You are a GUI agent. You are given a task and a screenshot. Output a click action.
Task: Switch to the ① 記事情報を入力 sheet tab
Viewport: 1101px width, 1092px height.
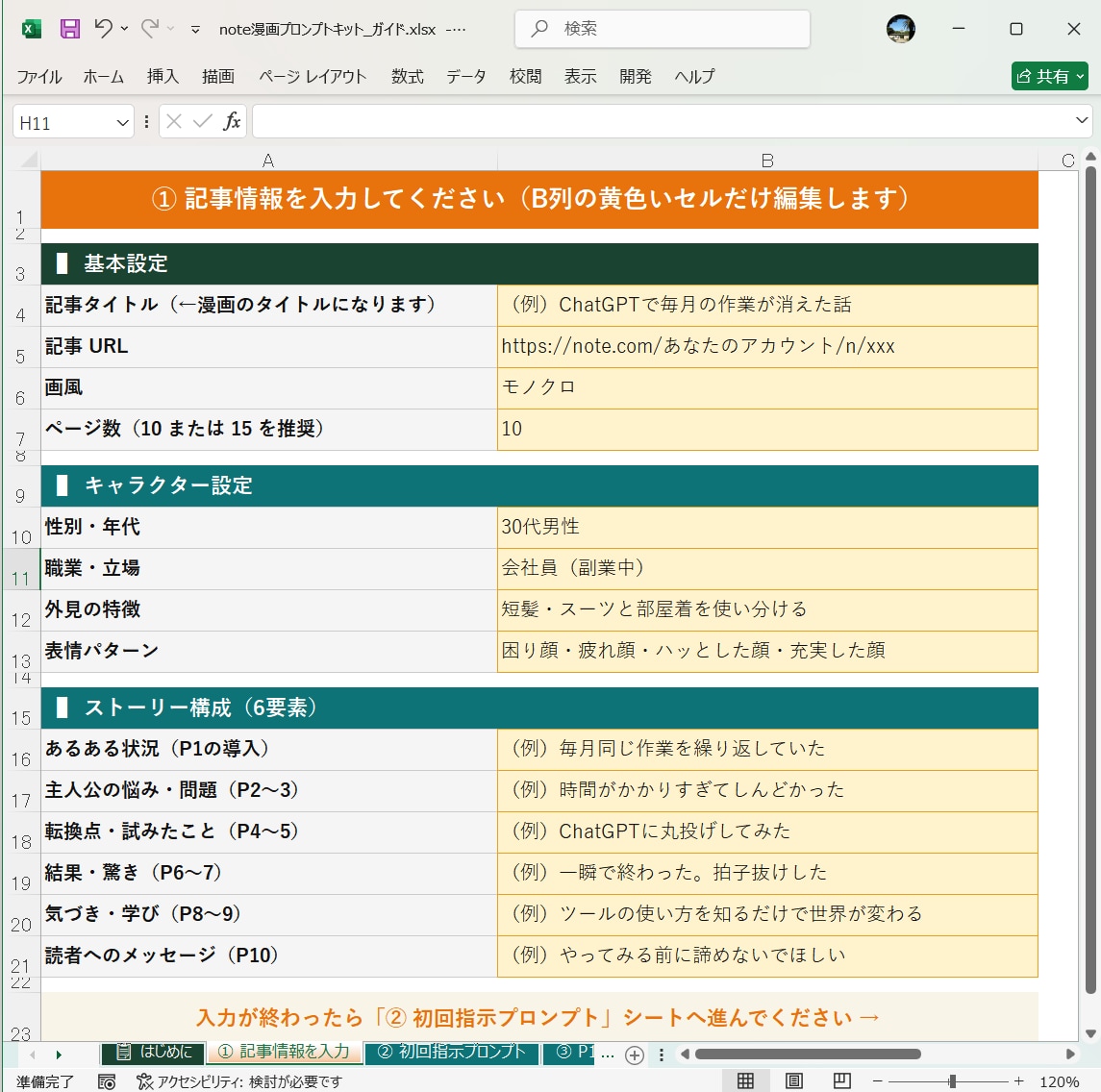285,1052
